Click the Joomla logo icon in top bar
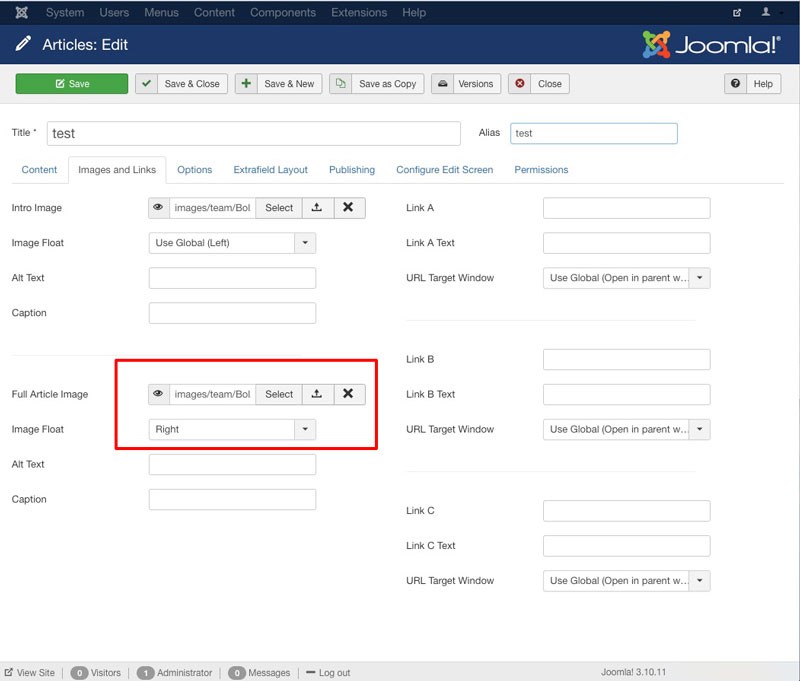 pyautogui.click(x=22, y=13)
